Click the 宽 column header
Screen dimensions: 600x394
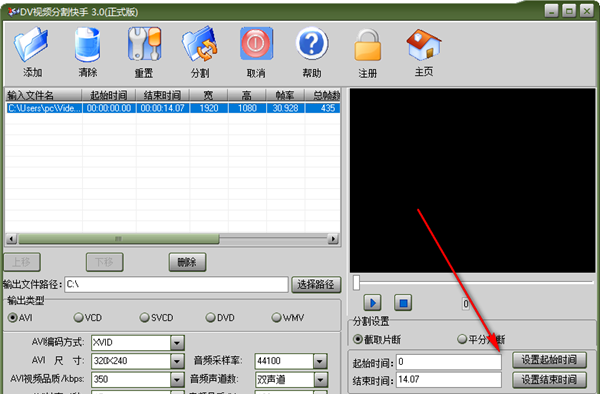click(x=209, y=95)
